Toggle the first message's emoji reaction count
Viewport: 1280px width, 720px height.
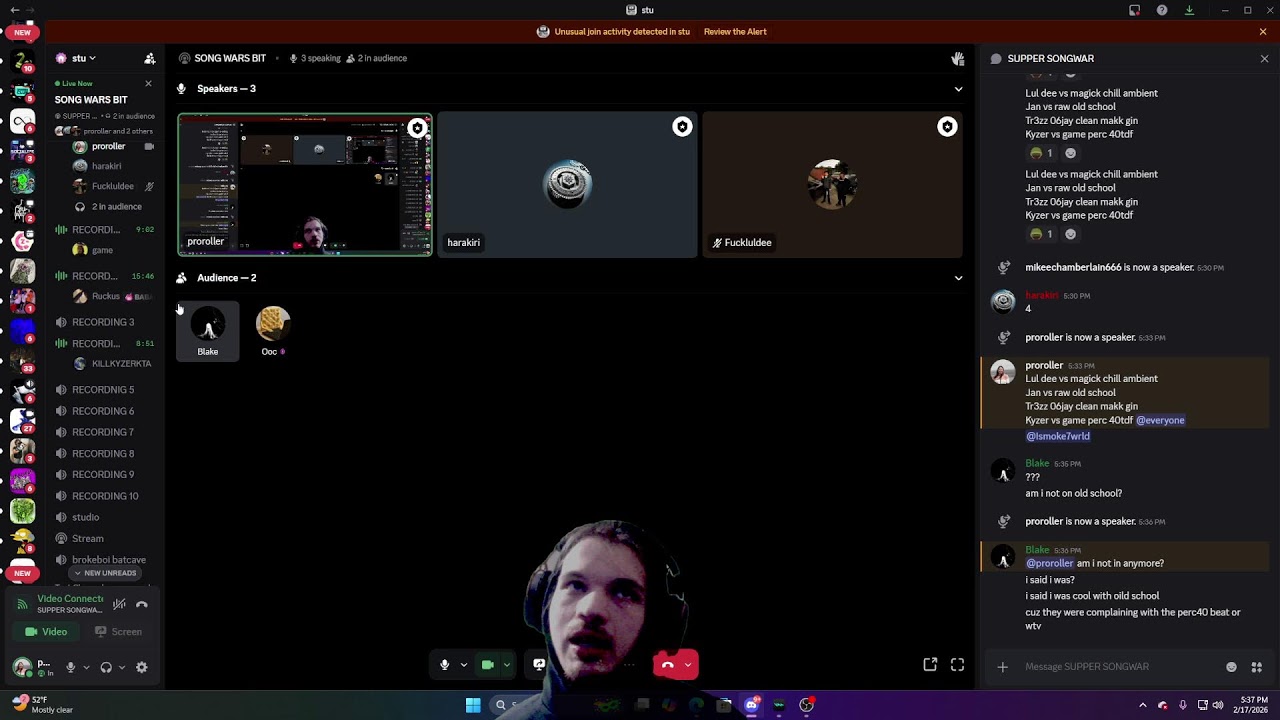[x=1041, y=153]
